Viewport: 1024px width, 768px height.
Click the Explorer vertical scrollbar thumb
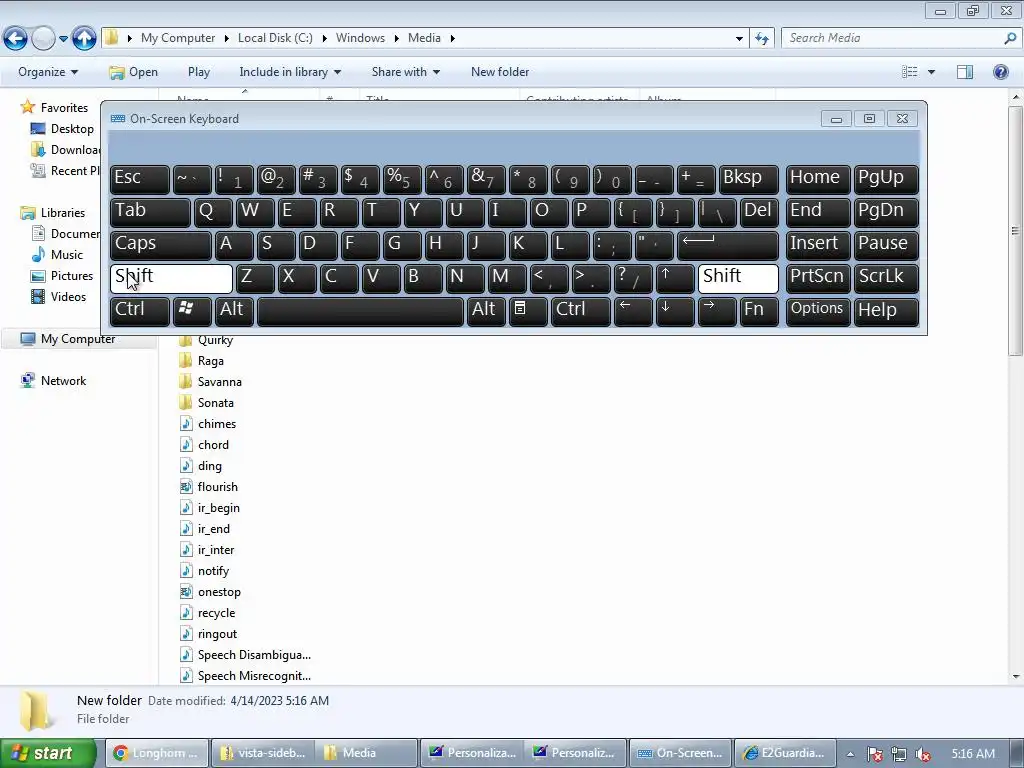1014,230
